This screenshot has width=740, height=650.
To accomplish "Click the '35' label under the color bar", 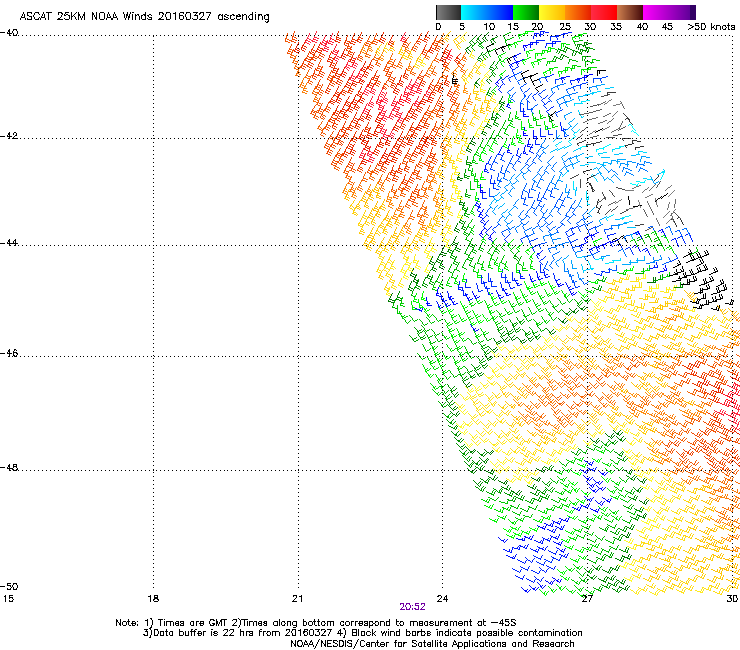I will tap(616, 27).
